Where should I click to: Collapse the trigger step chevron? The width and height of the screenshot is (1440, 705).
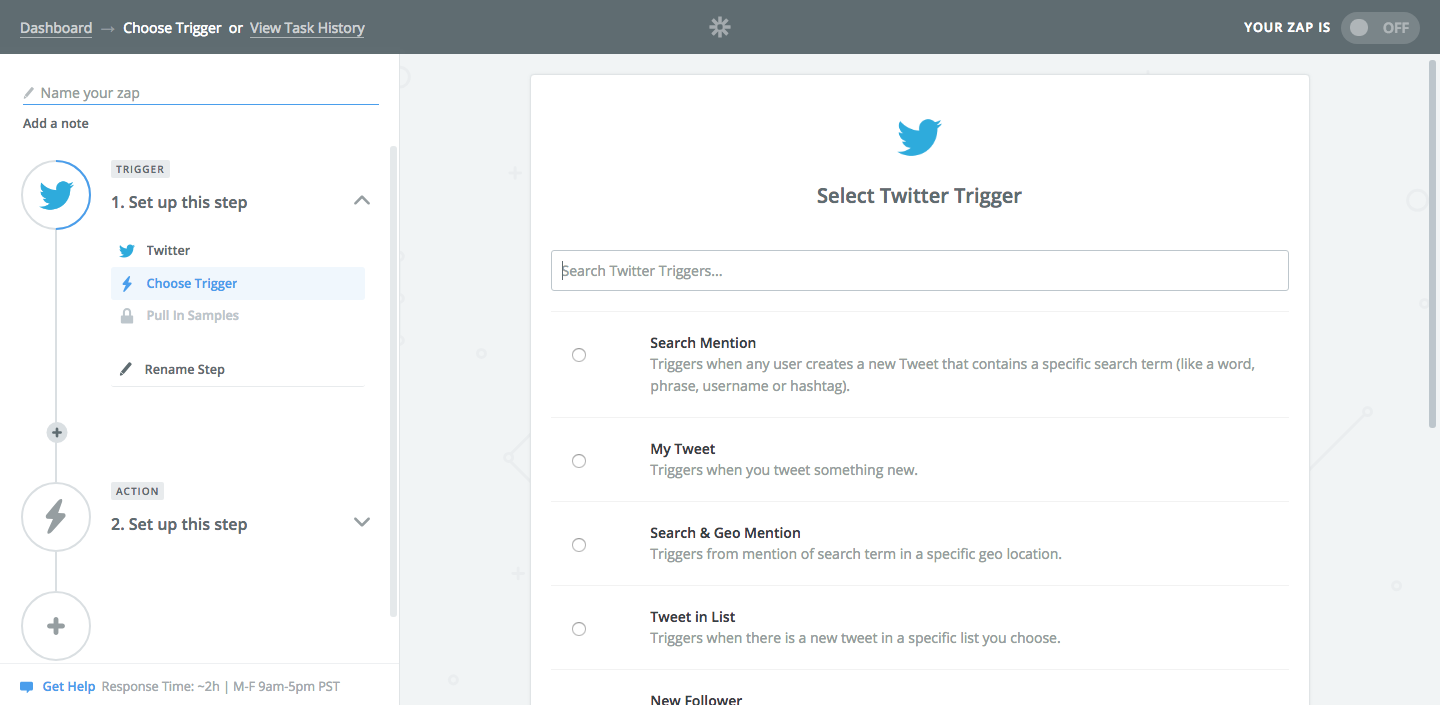click(362, 201)
